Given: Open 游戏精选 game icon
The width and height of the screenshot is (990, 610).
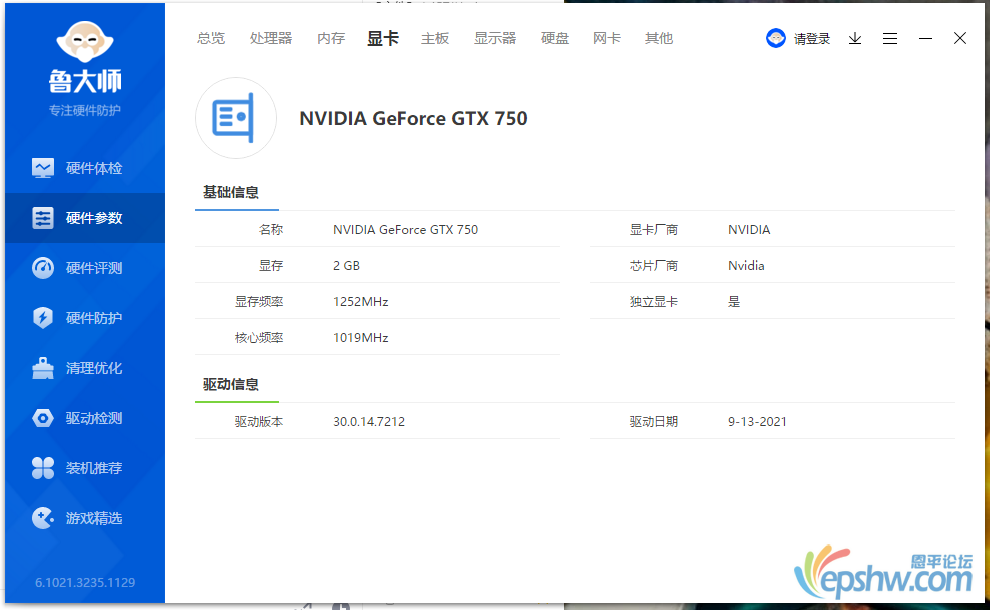Looking at the screenshot, I should 43,518.
